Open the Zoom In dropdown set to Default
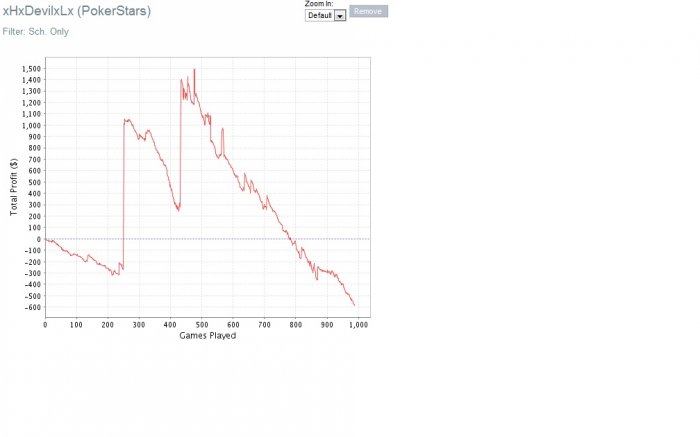The height and width of the screenshot is (437, 700). (x=325, y=15)
